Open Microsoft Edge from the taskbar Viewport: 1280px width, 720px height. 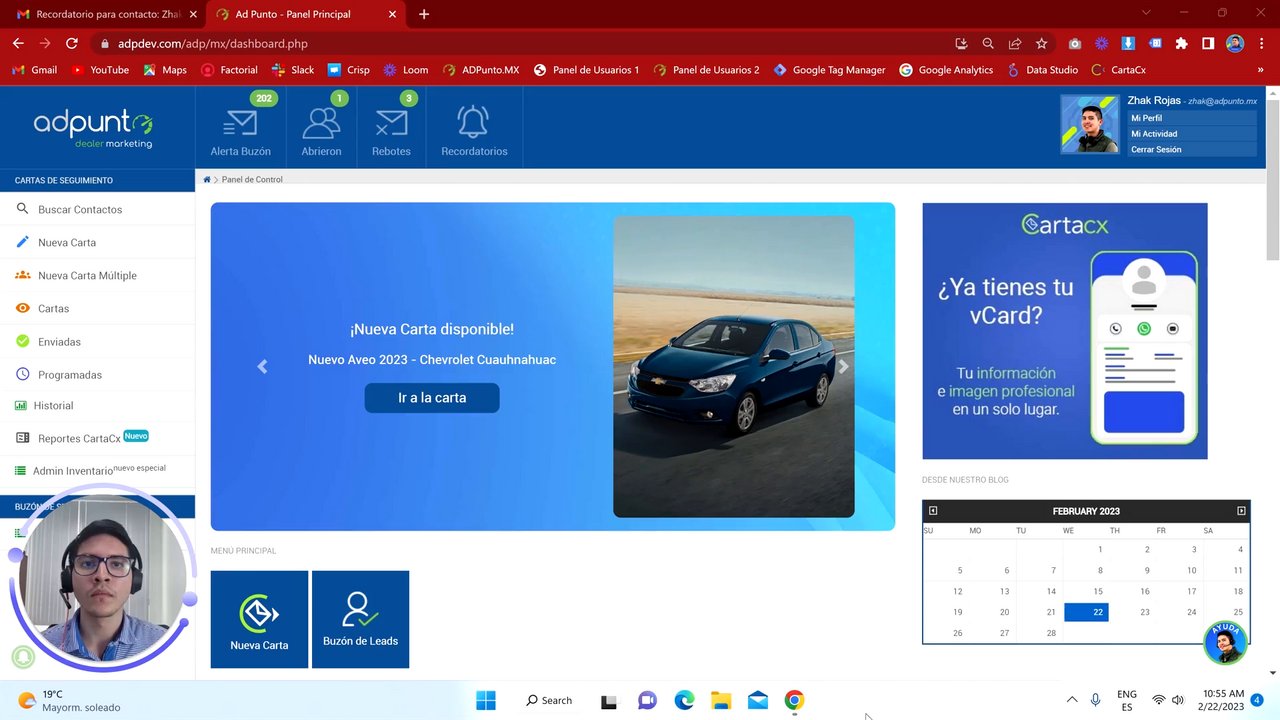pos(684,700)
